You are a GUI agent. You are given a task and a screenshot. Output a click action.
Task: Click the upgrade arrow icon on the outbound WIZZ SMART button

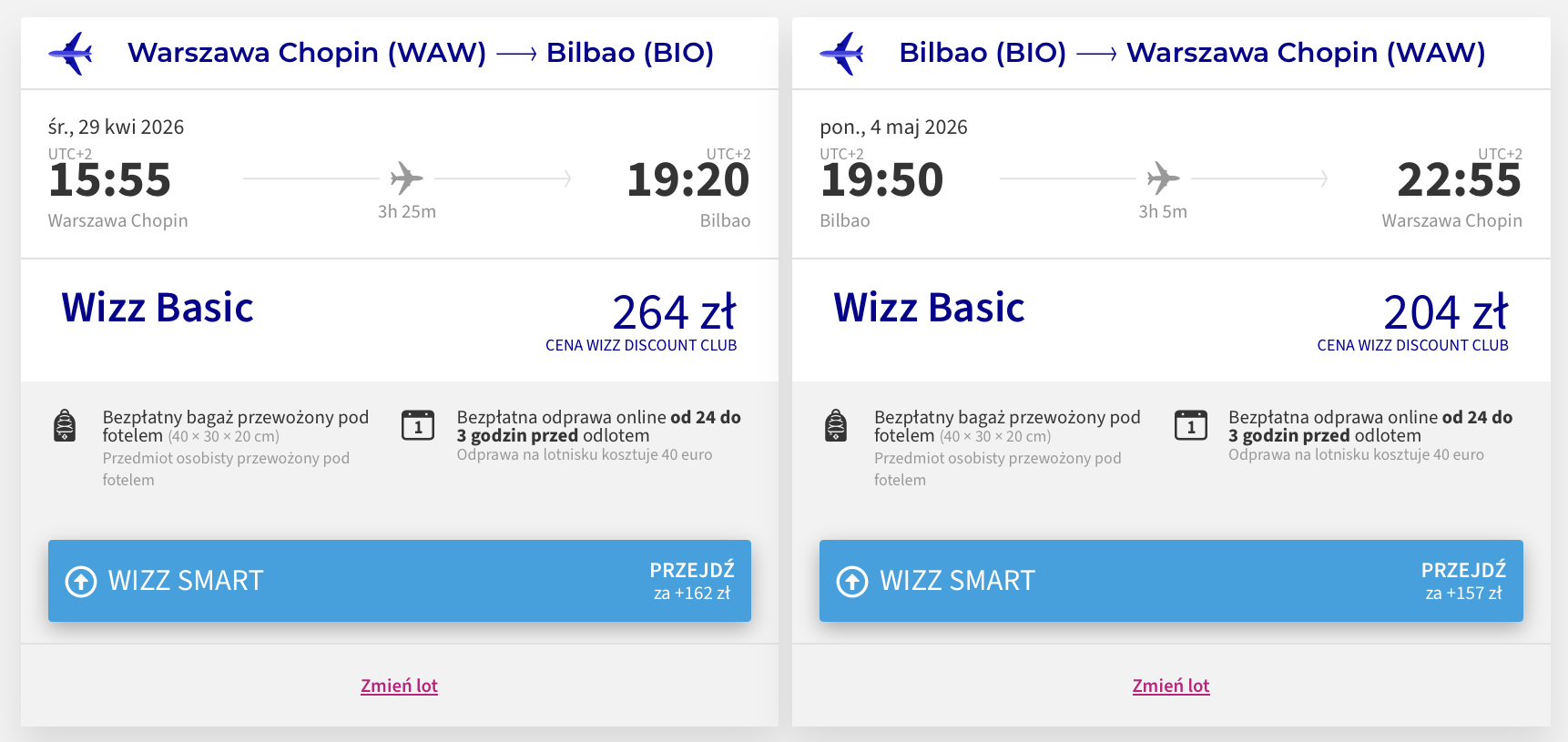click(x=81, y=581)
